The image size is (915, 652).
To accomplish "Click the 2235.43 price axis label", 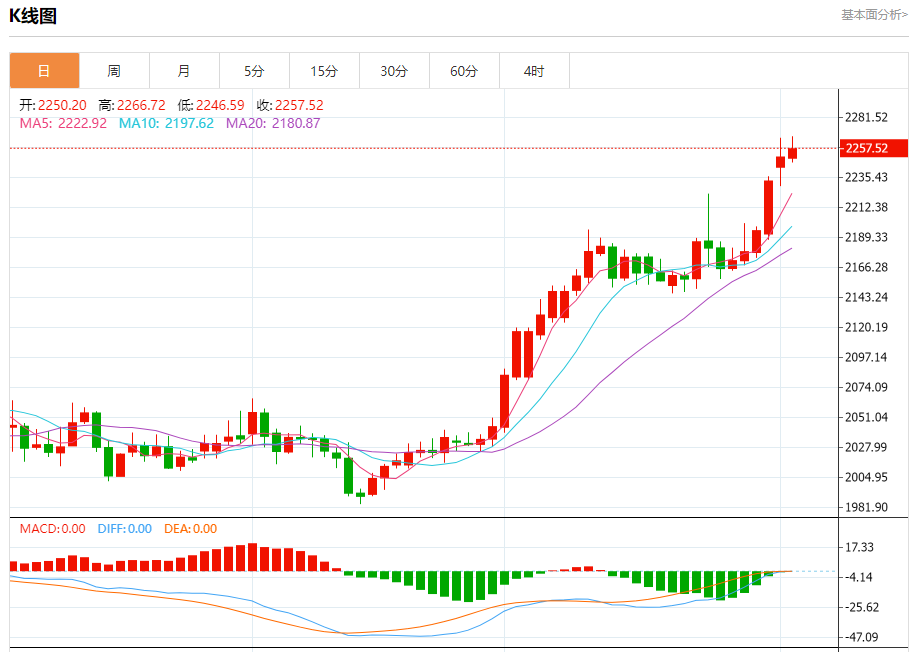I will pos(867,177).
